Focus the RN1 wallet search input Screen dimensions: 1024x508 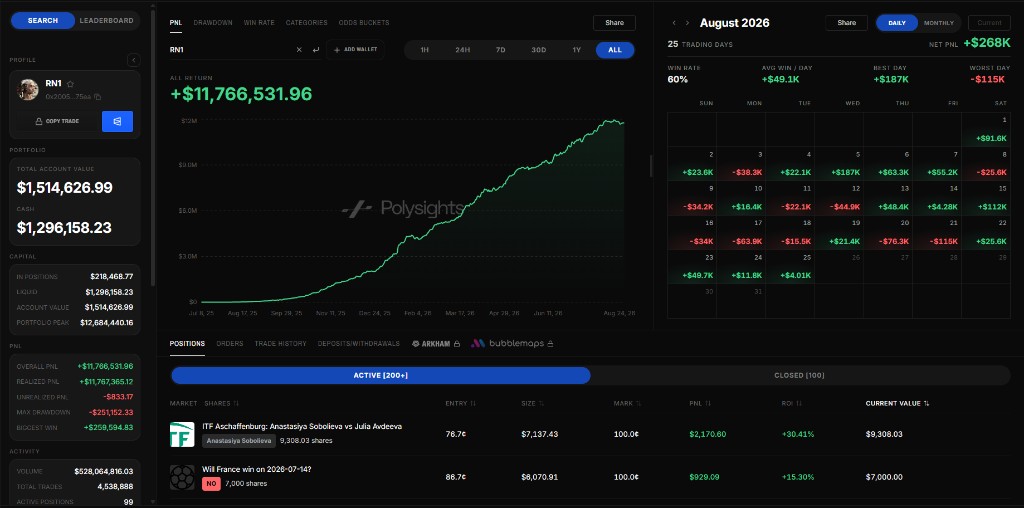coord(230,50)
